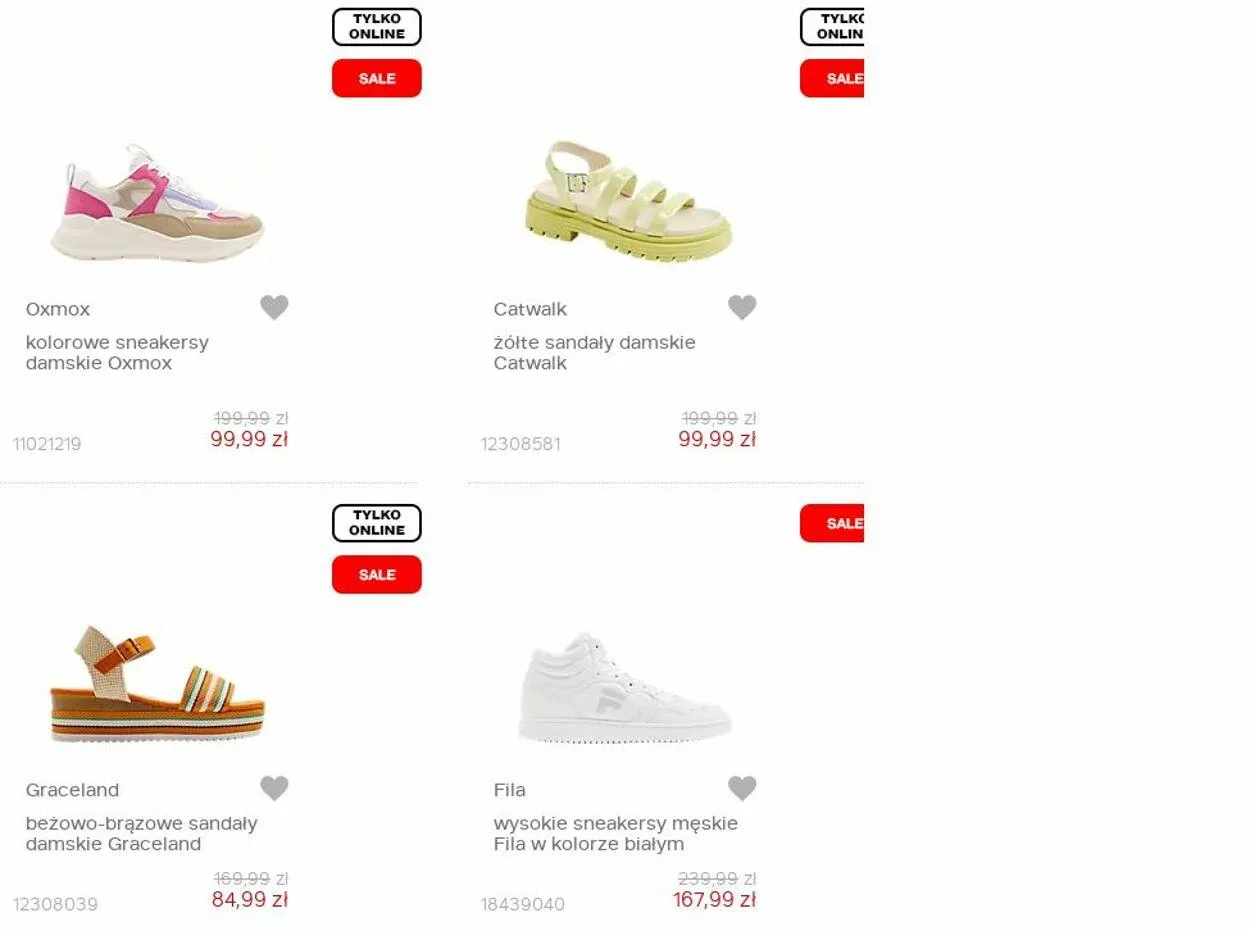Open 'kolorowe sneakersy damskie Oxmox' product link
The height and width of the screenshot is (931, 1250).
pos(117,352)
